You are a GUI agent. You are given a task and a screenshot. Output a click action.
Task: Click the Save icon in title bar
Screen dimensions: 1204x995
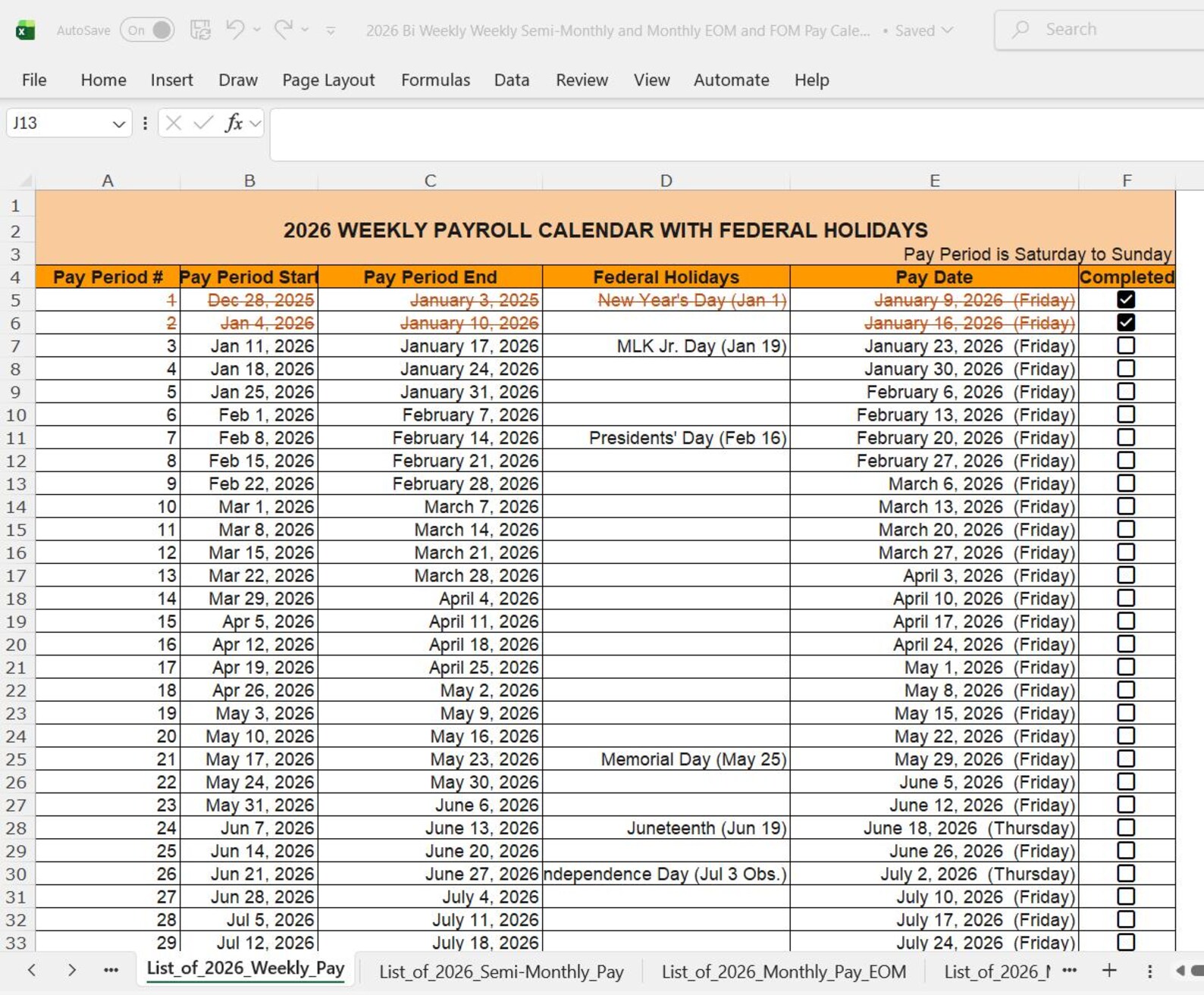tap(200, 30)
